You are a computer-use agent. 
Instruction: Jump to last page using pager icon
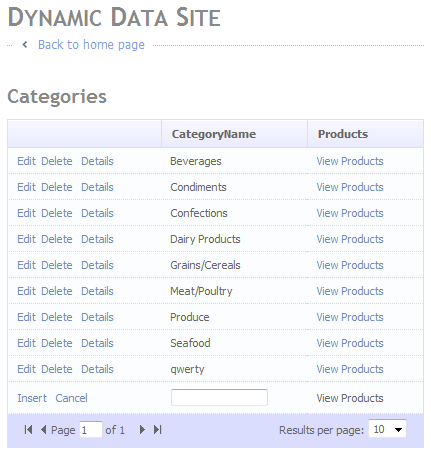tap(158, 430)
